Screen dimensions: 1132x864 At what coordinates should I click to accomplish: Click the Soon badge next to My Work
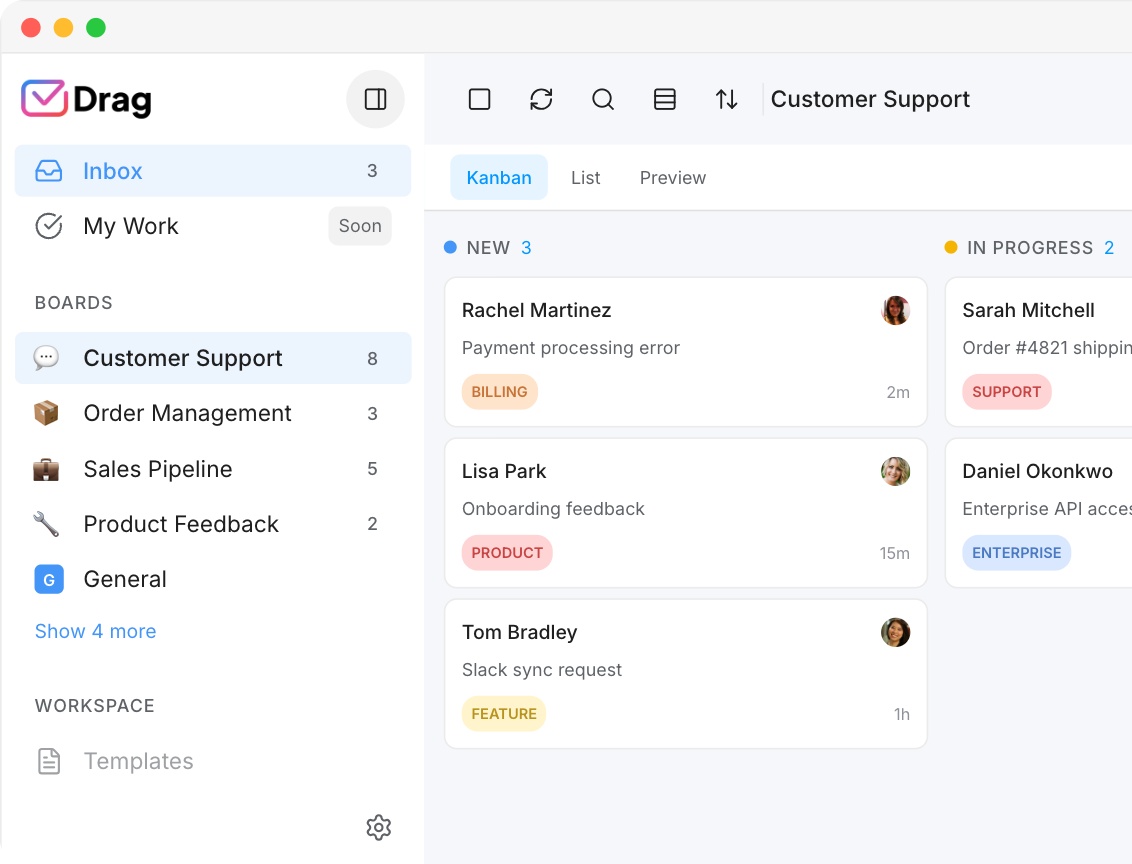pos(360,226)
